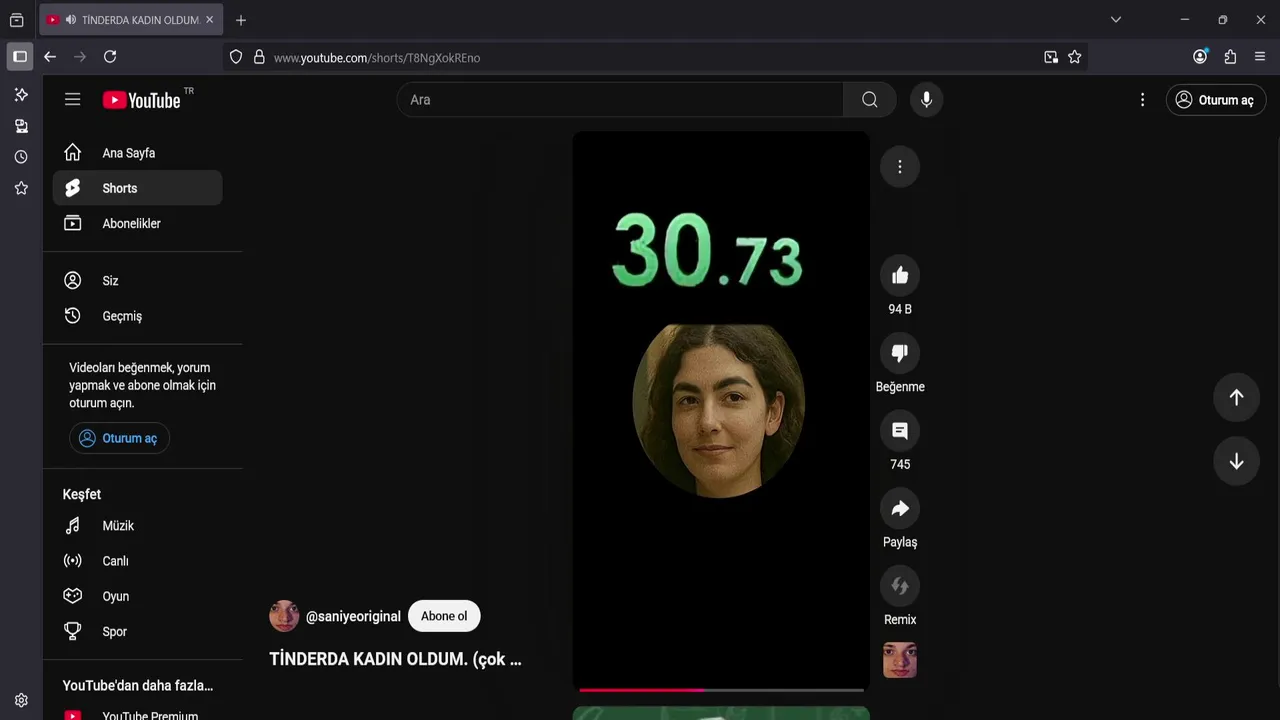
Task: Open the Short's more options menu
Action: [899, 167]
